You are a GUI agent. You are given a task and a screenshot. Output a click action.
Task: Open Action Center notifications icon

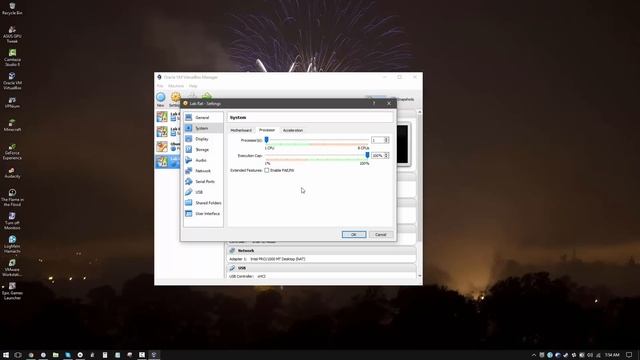point(629,355)
